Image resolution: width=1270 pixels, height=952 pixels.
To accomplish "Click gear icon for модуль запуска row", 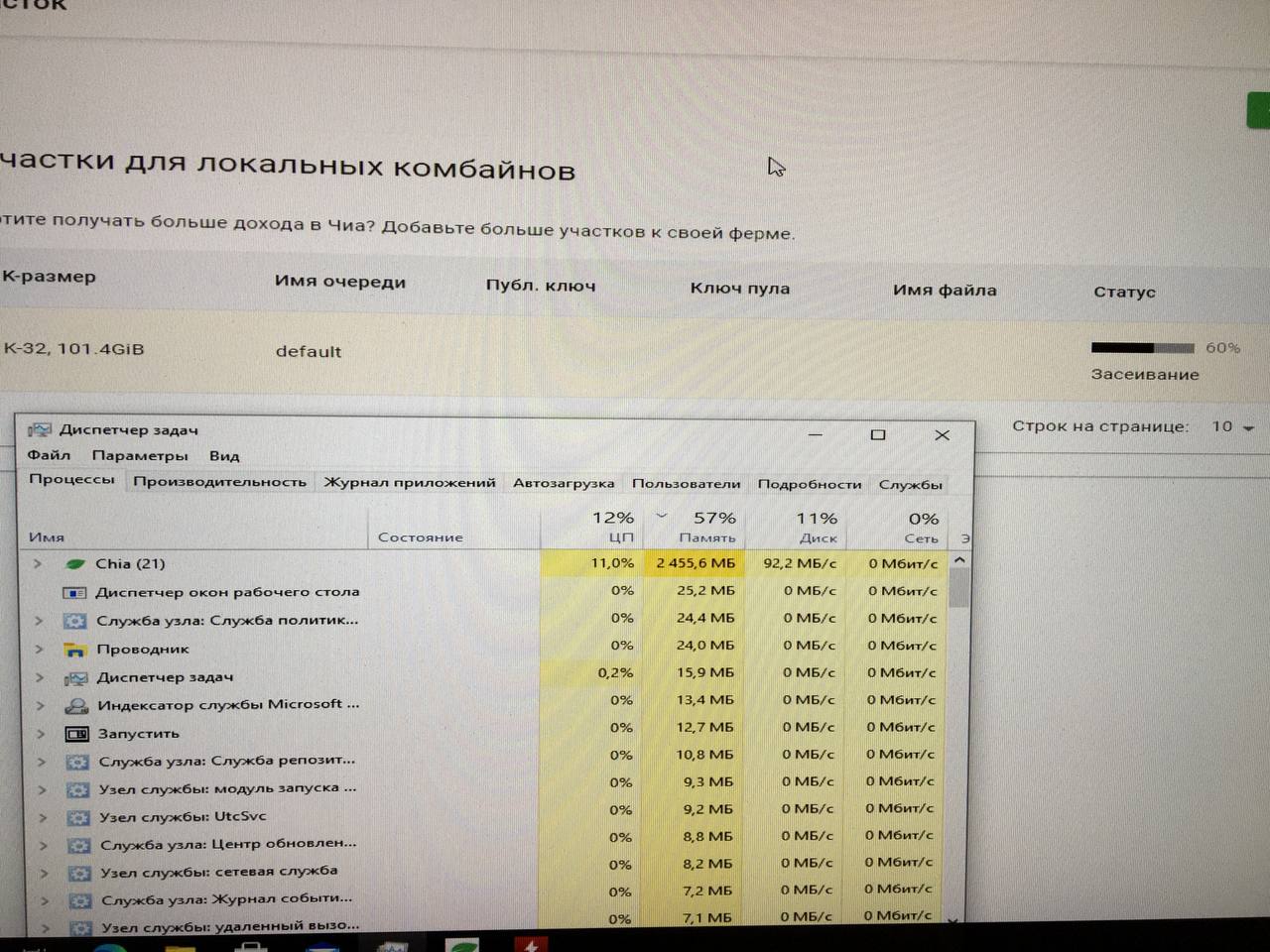I will (x=77, y=790).
